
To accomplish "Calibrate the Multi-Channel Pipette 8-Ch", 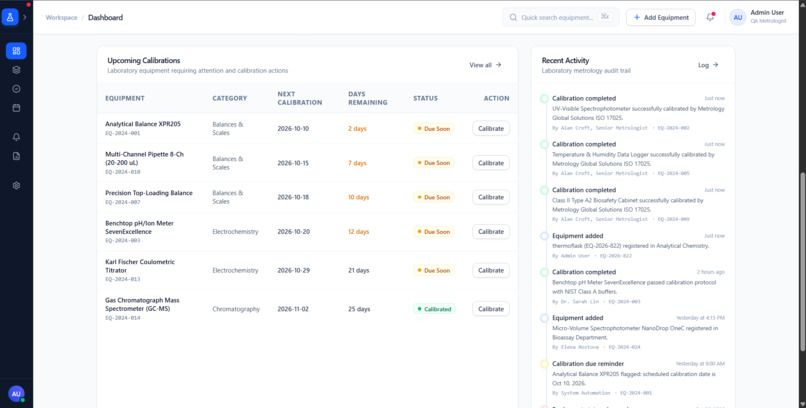I will click(491, 163).
